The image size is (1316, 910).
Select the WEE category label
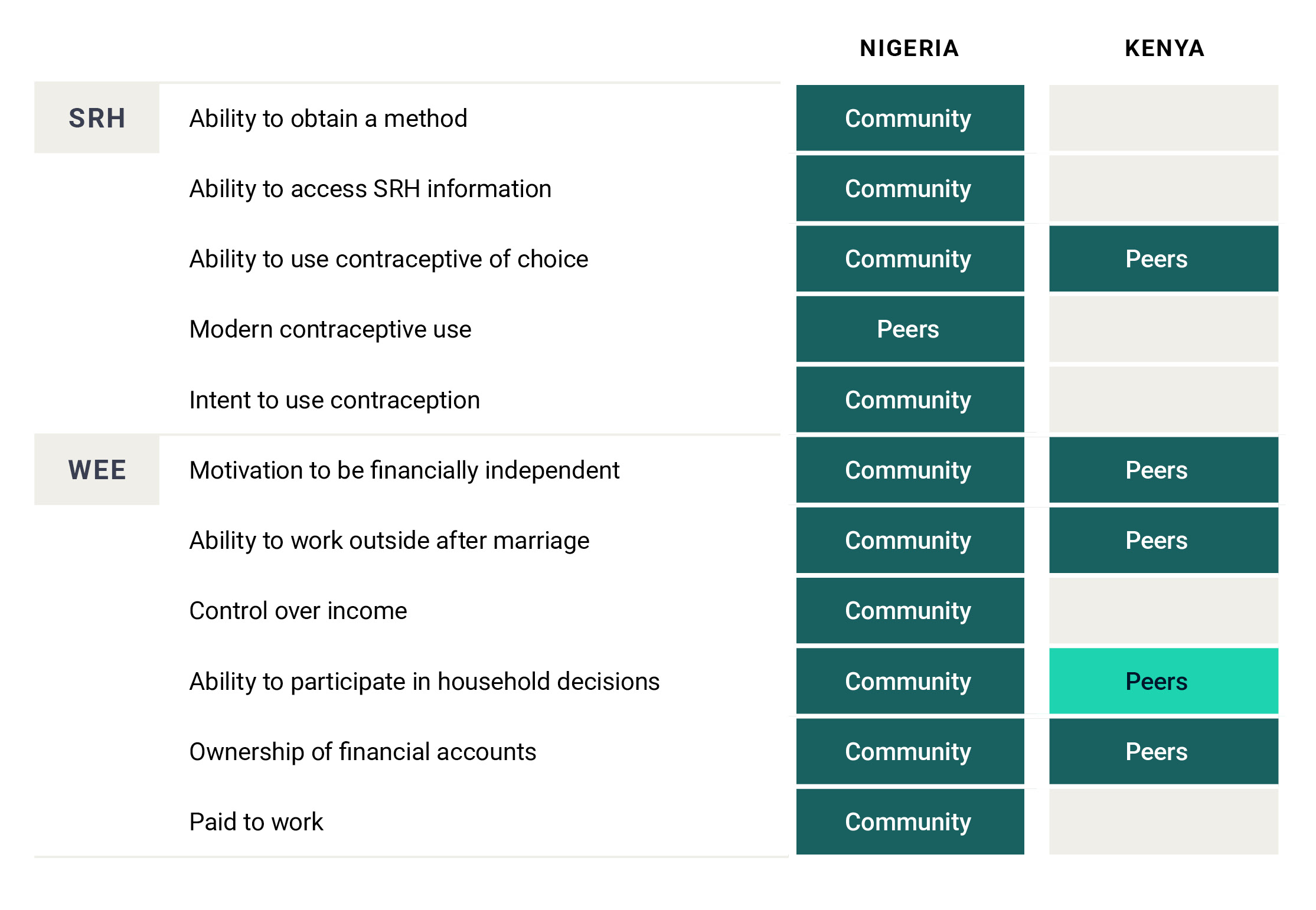97,470
